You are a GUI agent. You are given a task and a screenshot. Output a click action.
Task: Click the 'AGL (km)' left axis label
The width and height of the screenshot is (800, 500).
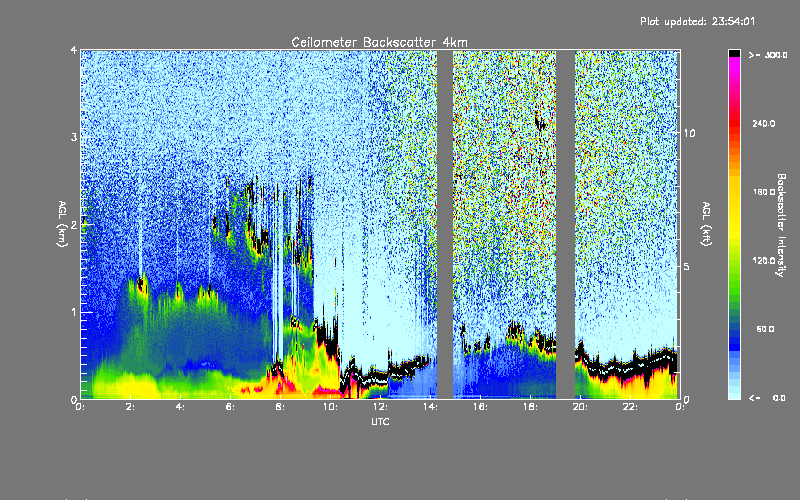click(x=62, y=224)
